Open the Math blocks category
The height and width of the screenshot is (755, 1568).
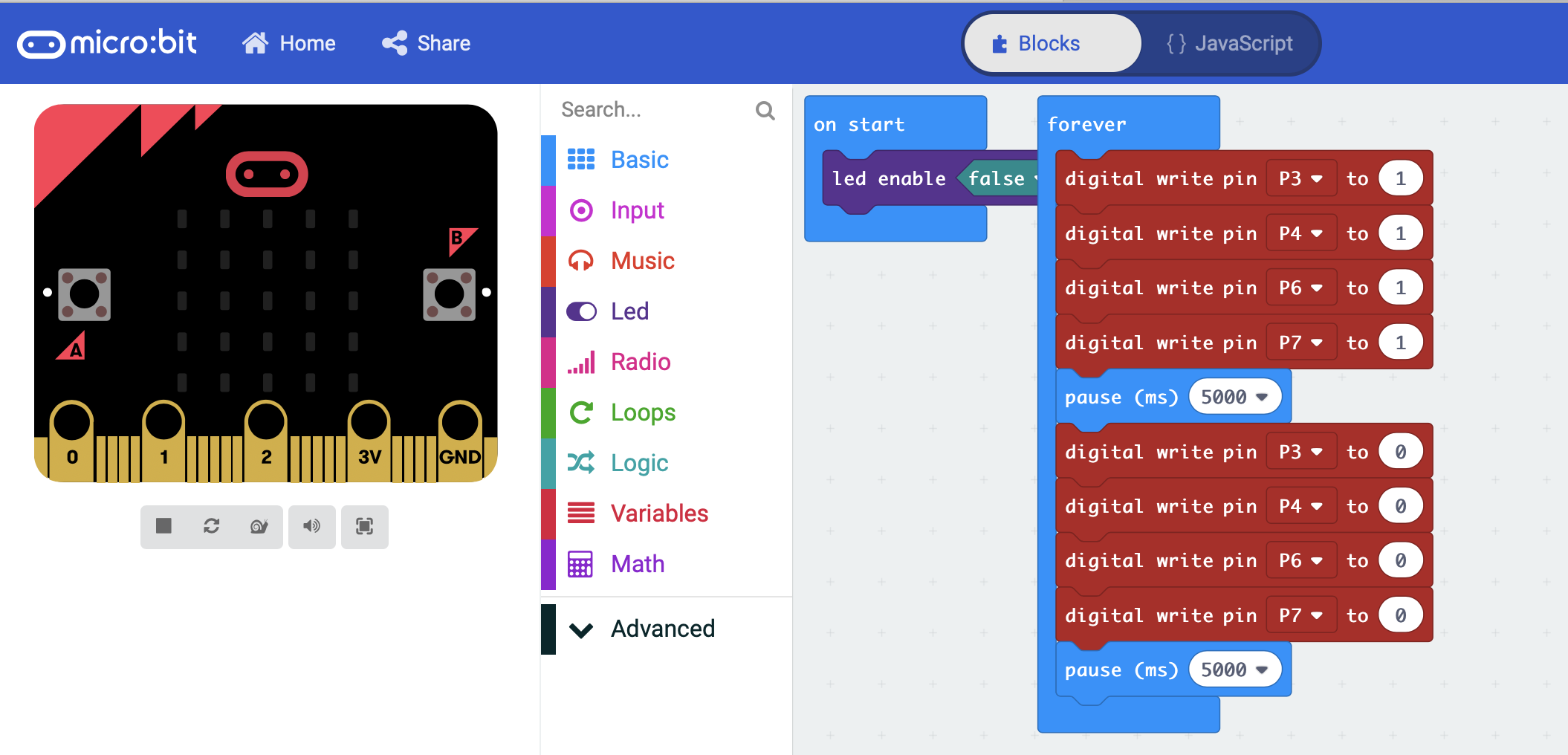tap(637, 564)
